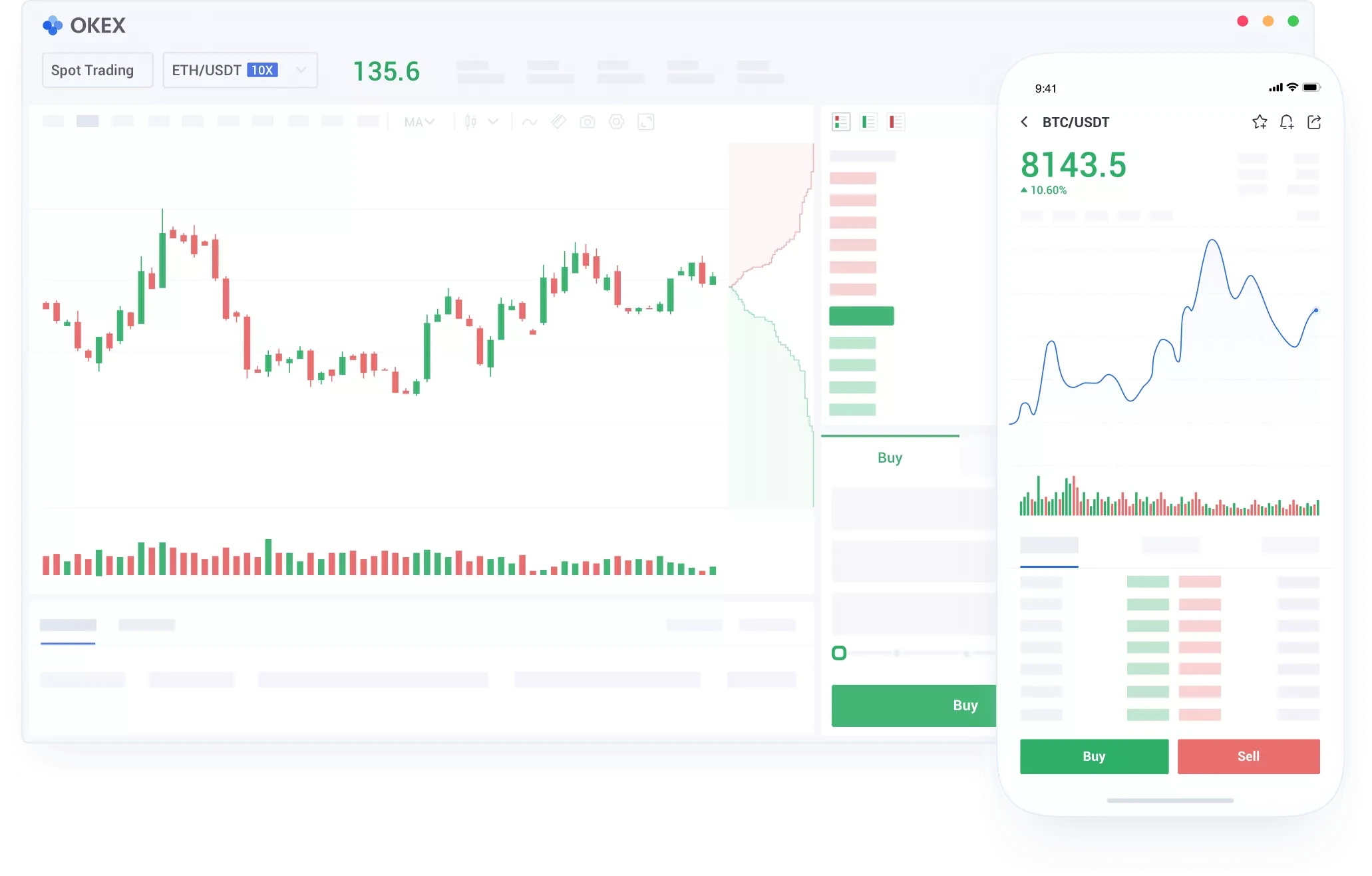Open price alerts via the bell icon

click(x=1286, y=122)
